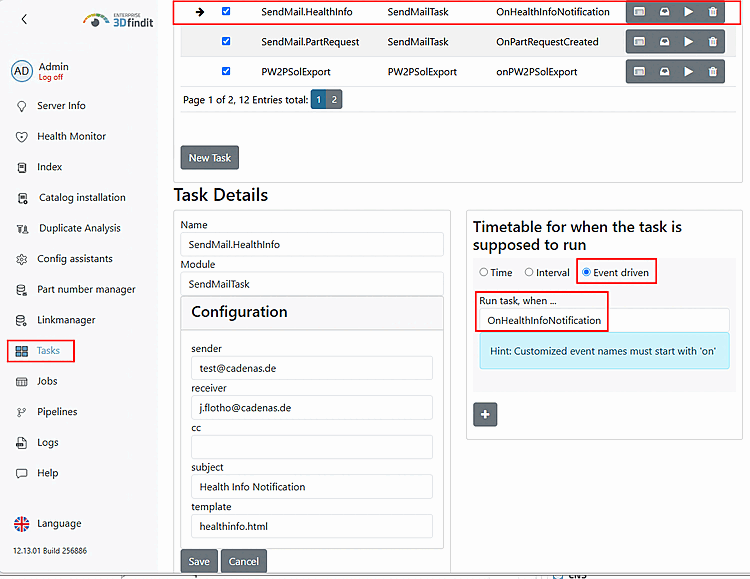Click the inbox tray icon in PW2PSolExport row
The height and width of the screenshot is (579, 750).
coord(664,71)
